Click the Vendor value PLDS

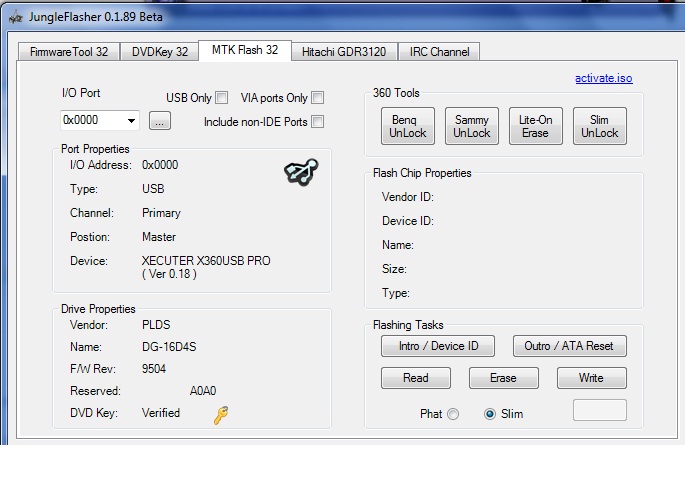(156, 325)
